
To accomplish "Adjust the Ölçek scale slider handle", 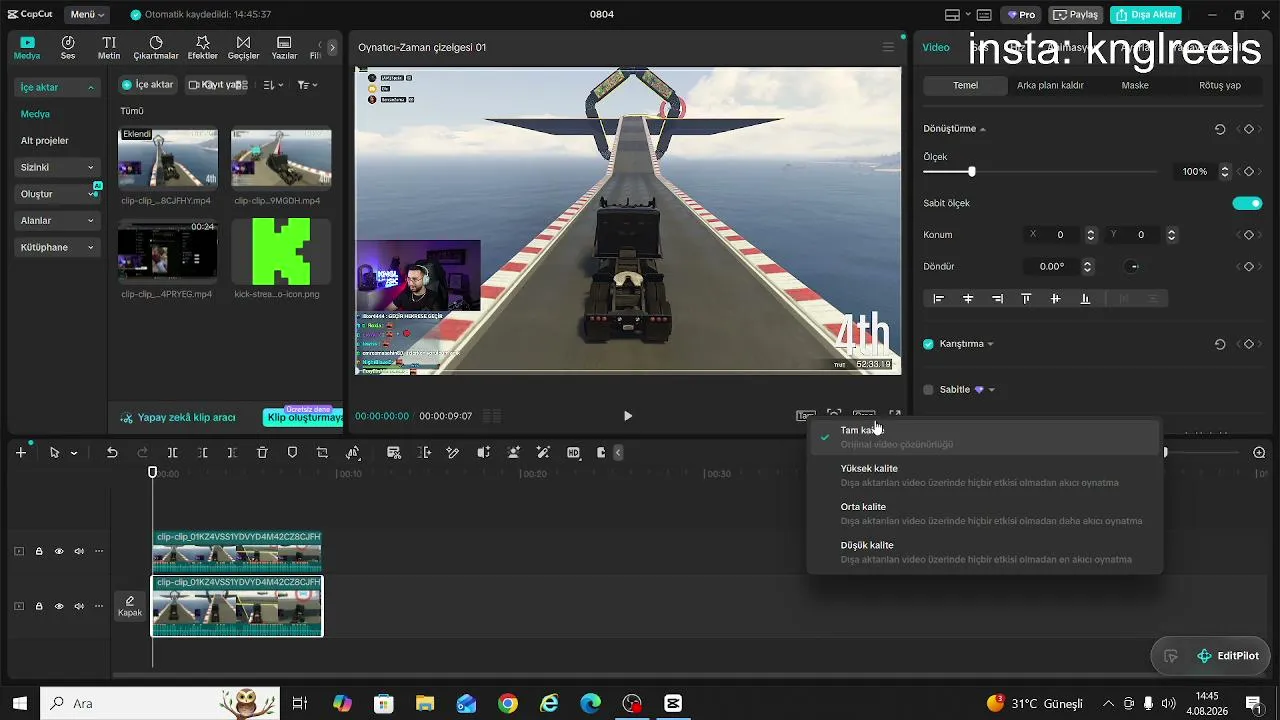I will click(971, 172).
